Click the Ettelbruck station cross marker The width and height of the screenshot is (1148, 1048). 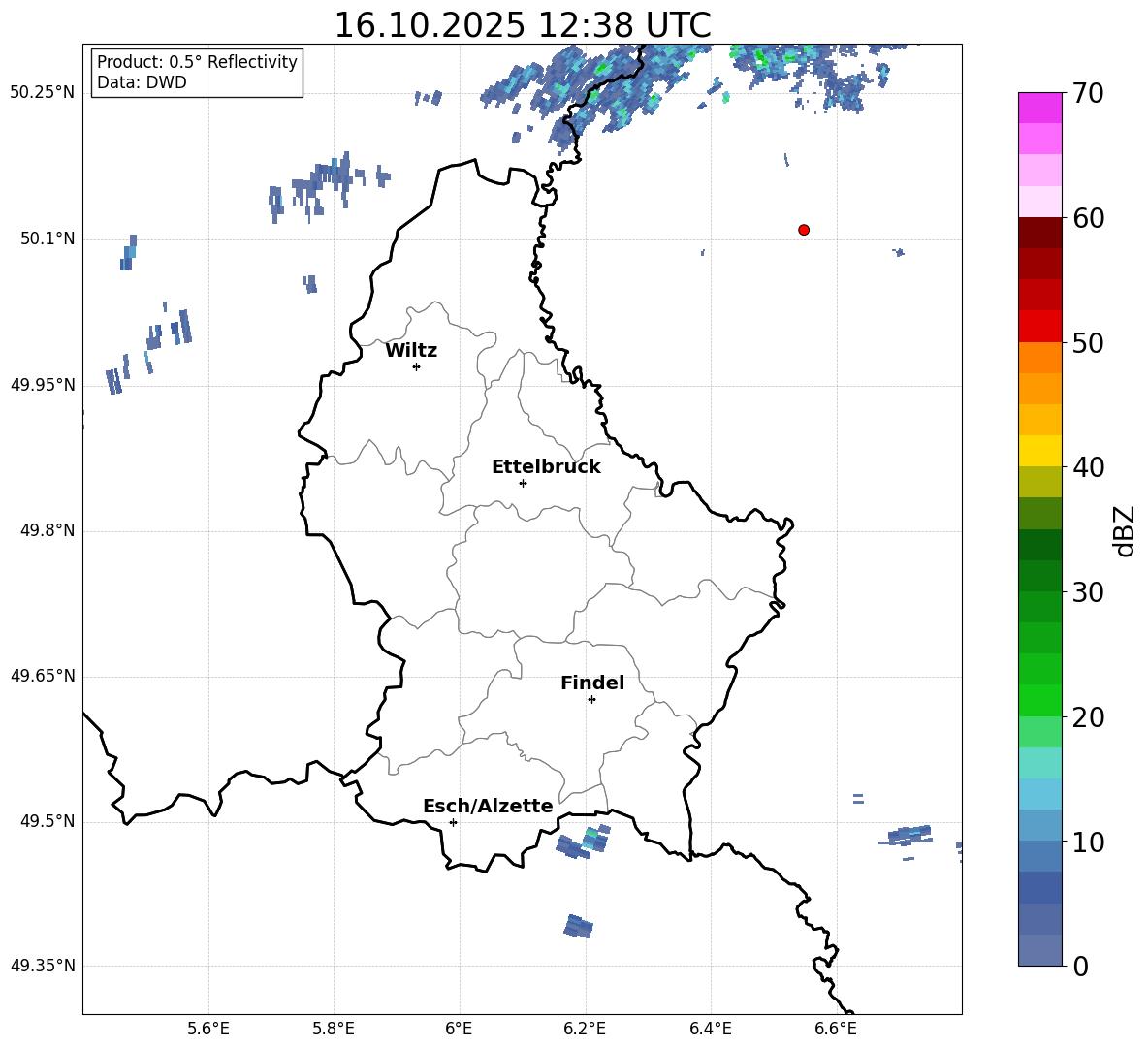coord(523,483)
